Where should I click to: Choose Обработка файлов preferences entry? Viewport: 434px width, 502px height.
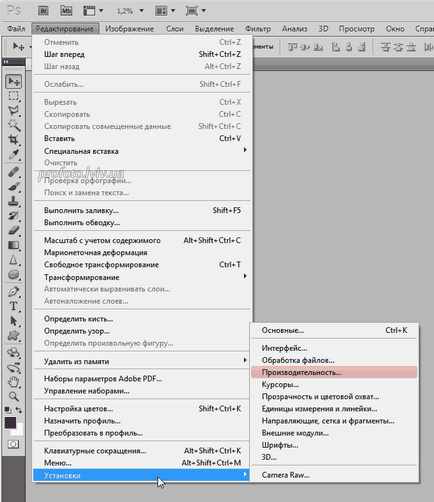pos(334,360)
